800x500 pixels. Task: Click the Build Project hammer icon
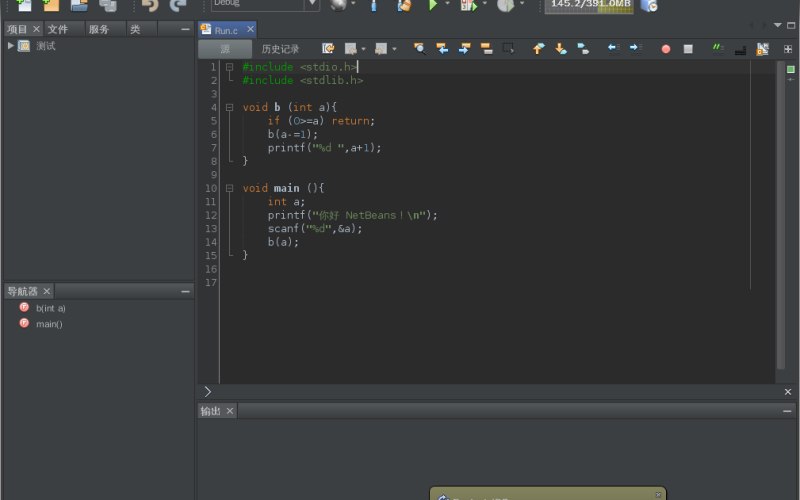(373, 5)
